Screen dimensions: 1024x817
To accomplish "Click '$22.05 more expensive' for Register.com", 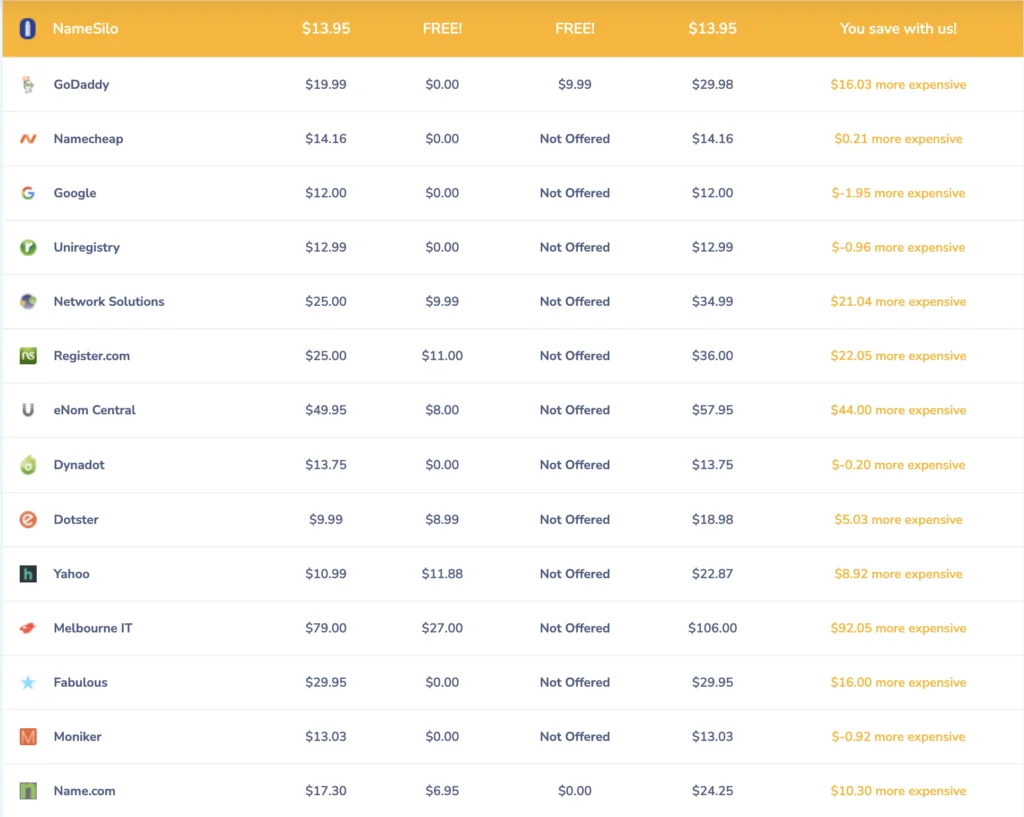I will pyautogui.click(x=899, y=356).
